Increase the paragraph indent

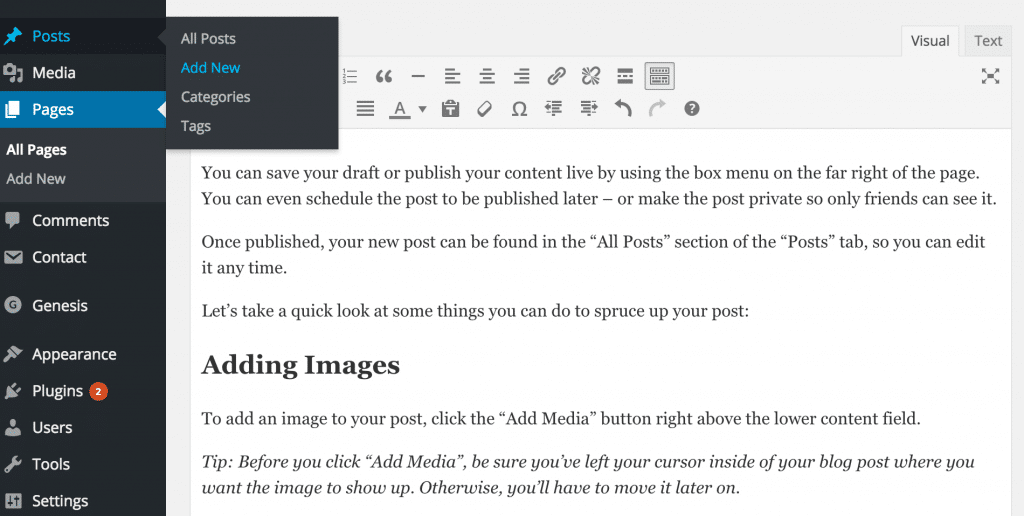pos(588,108)
